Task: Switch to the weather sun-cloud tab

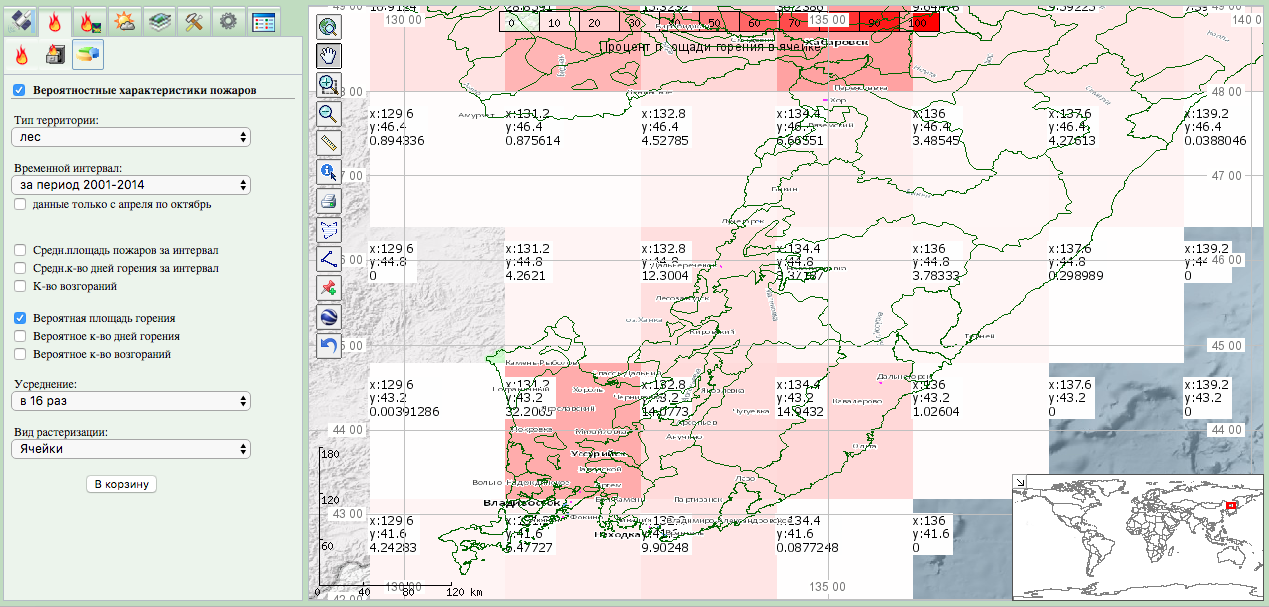Action: pos(125,19)
